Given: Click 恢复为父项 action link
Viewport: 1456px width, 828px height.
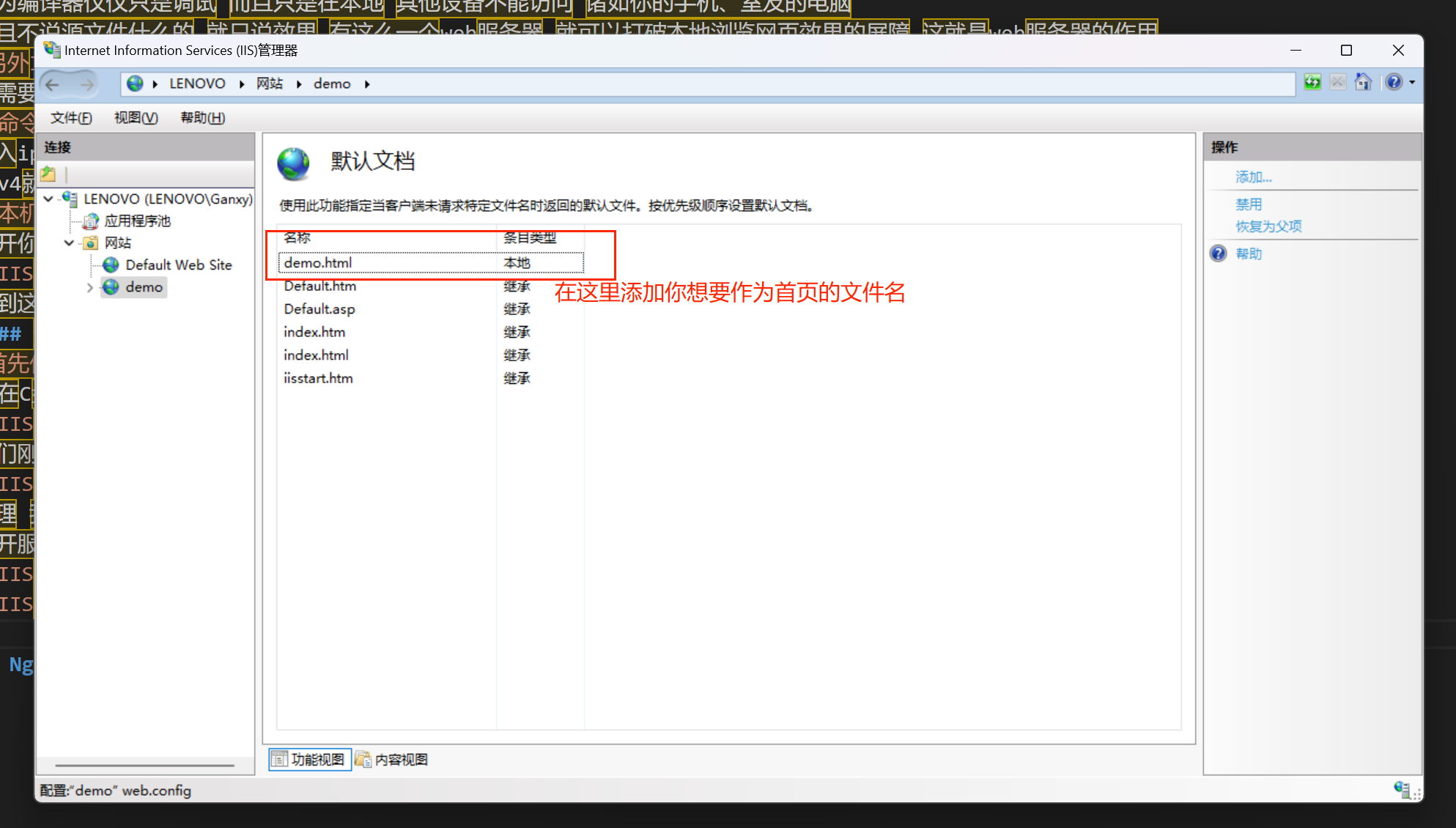Looking at the screenshot, I should pos(1269,226).
